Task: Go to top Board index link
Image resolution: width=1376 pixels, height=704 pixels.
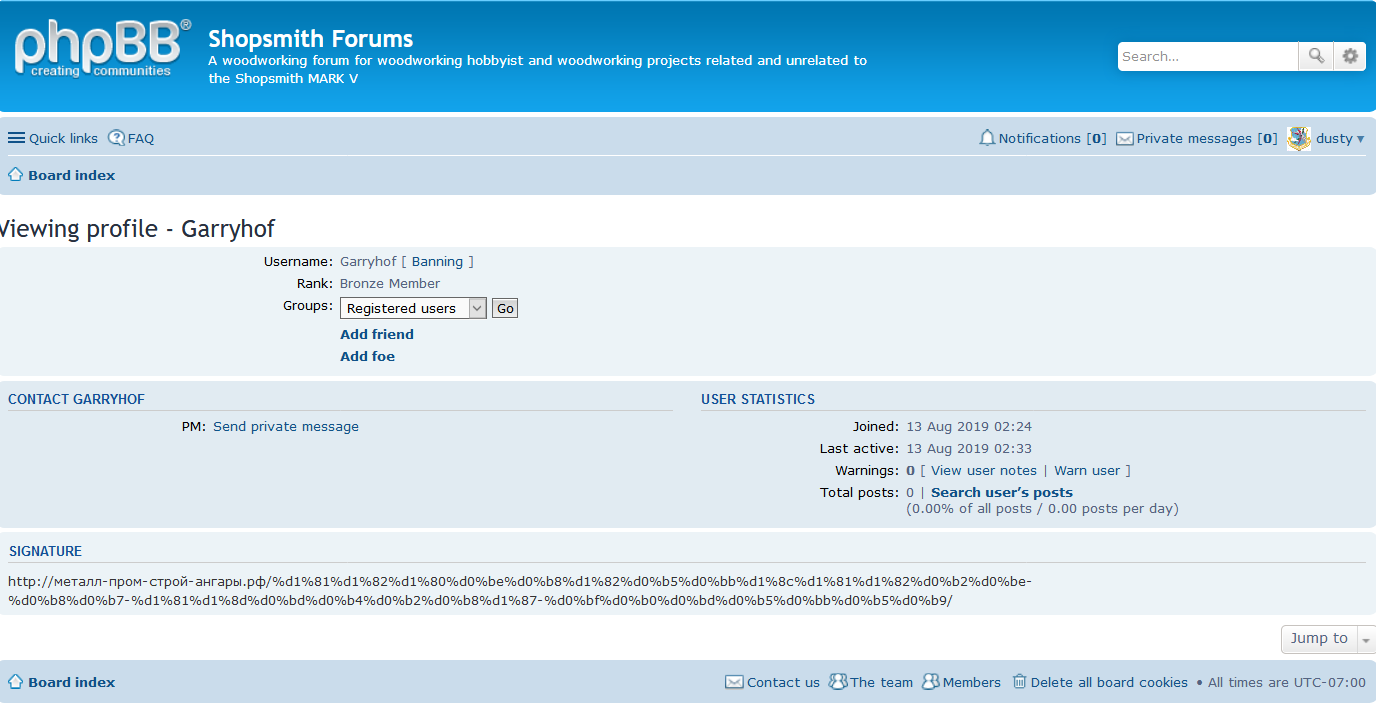Action: click(x=72, y=175)
